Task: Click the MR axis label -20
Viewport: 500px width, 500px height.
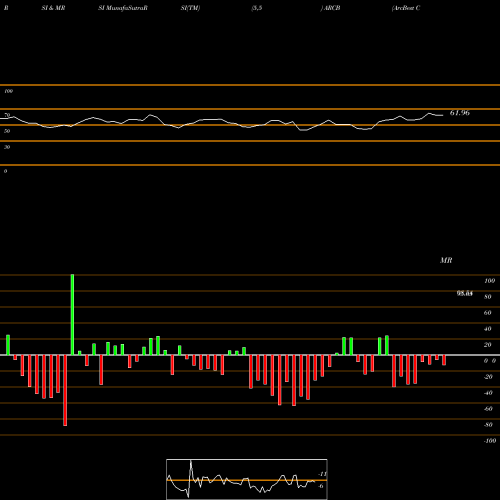Action: [488, 377]
